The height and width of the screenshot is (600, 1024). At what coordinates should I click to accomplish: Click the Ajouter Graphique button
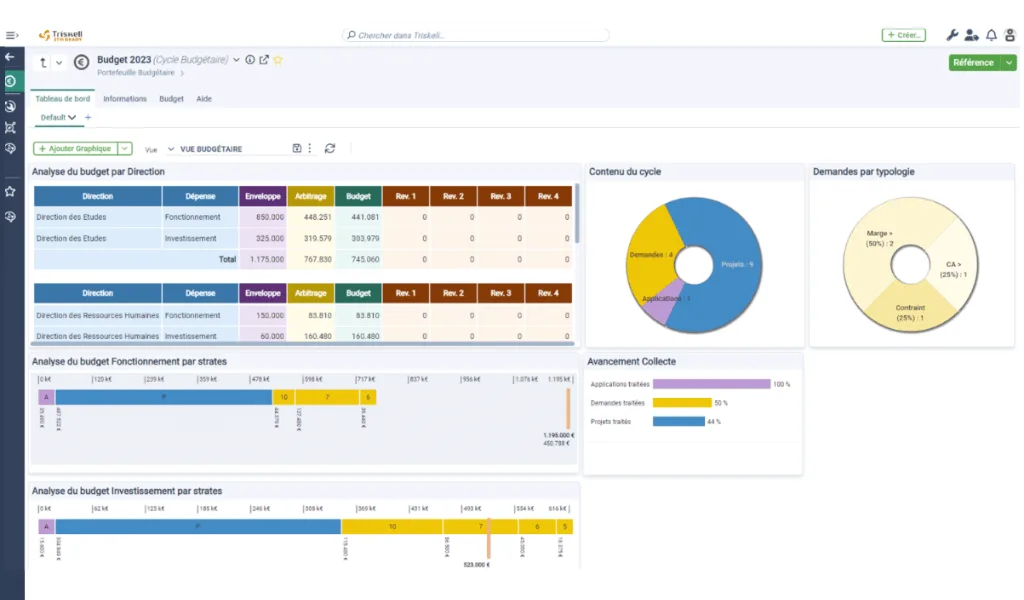pos(75,148)
